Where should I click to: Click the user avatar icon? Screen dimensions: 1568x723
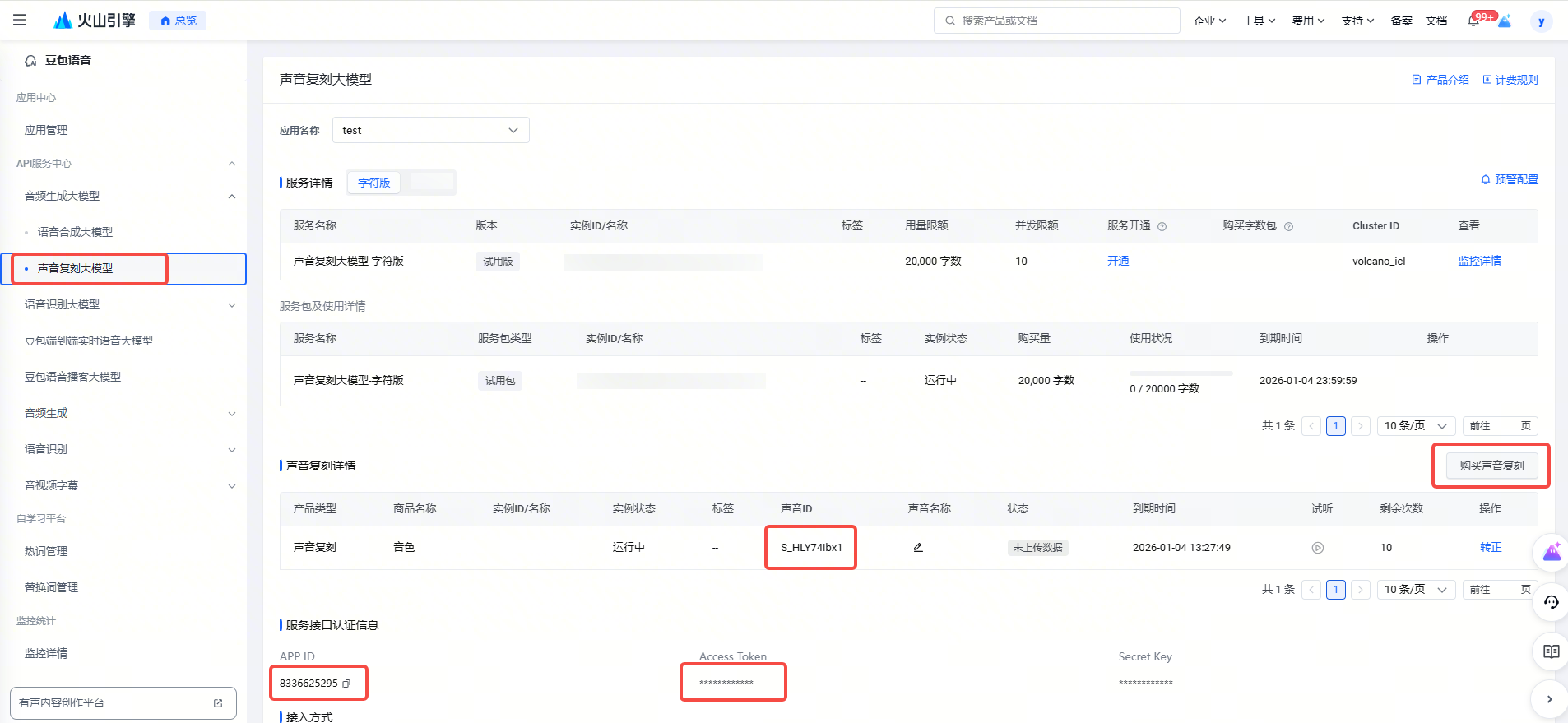[x=1541, y=21]
